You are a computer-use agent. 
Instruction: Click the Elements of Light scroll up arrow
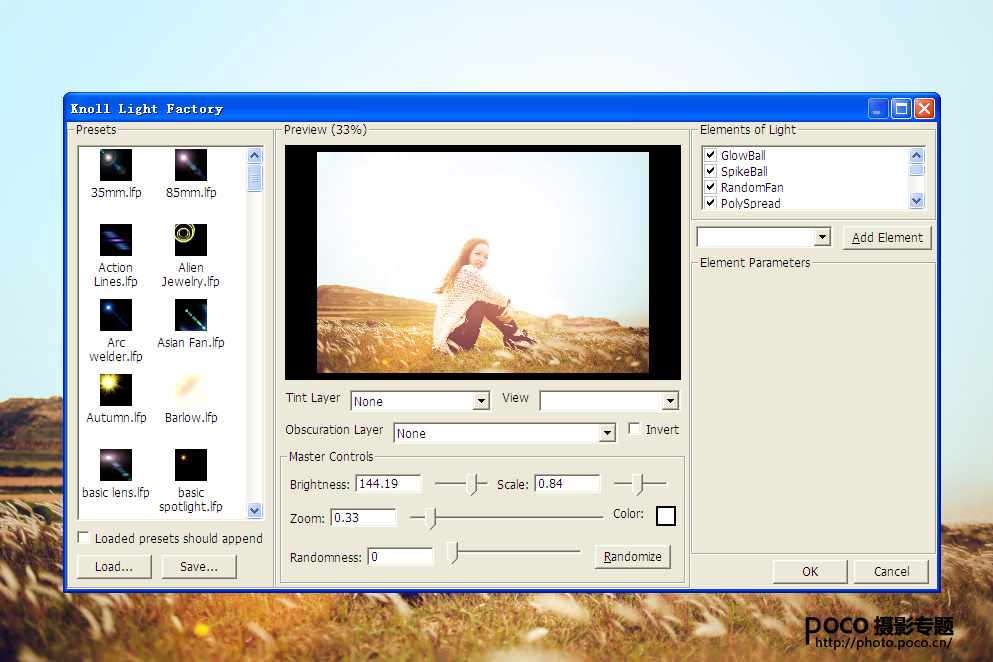pyautogui.click(x=916, y=155)
